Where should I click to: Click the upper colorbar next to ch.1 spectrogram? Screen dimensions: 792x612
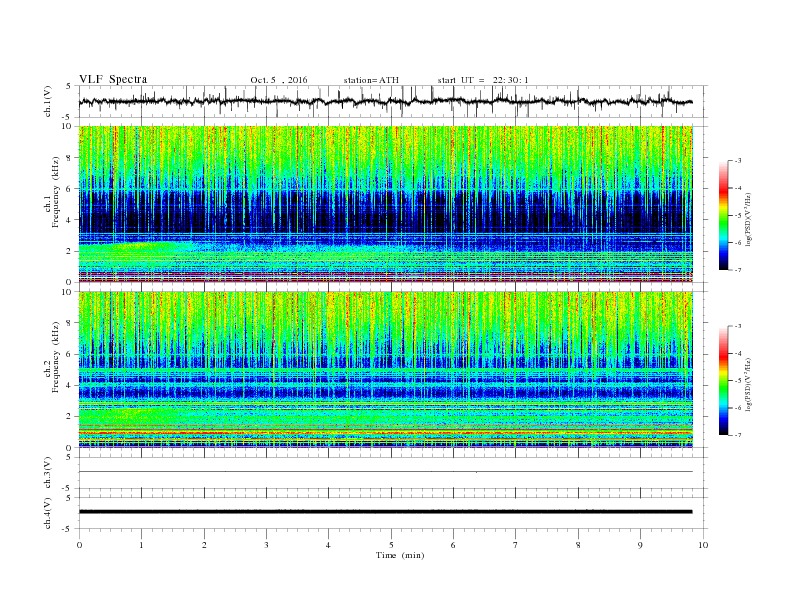[x=723, y=216]
